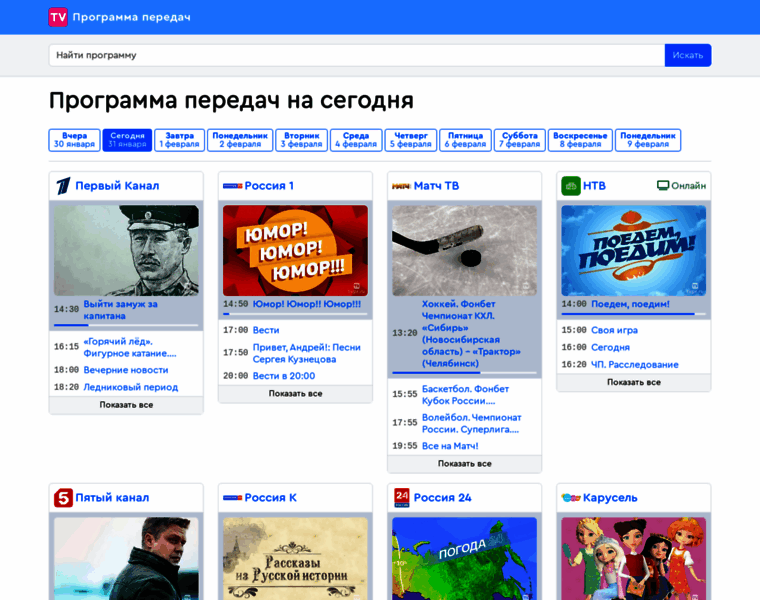The image size is (760, 600).
Task: Open the Вечерние новости program link
Action: (x=126, y=369)
